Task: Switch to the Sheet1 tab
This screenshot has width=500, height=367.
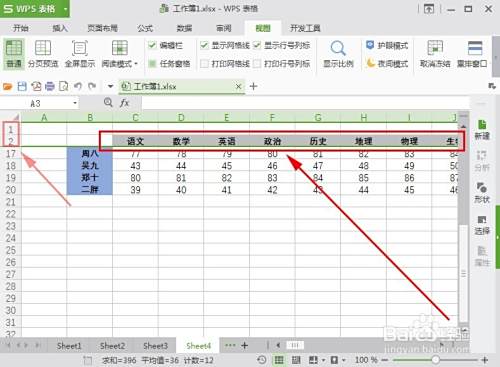Action: coord(69,346)
